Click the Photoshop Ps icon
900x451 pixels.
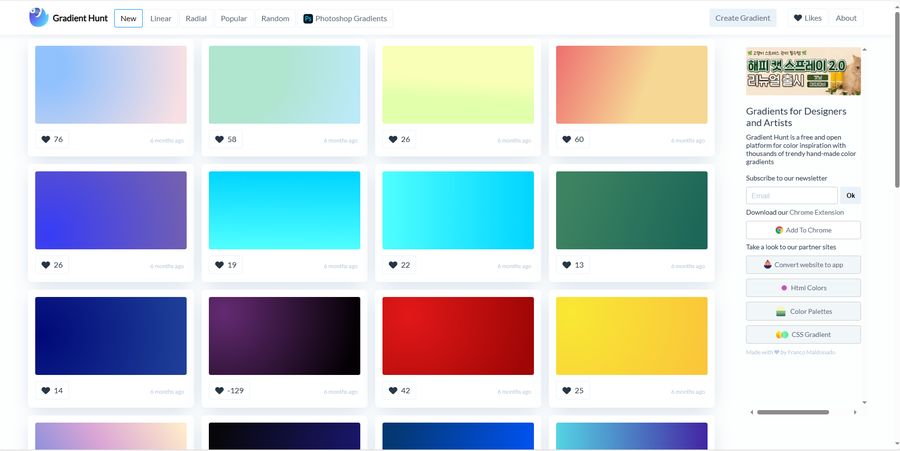pos(308,18)
